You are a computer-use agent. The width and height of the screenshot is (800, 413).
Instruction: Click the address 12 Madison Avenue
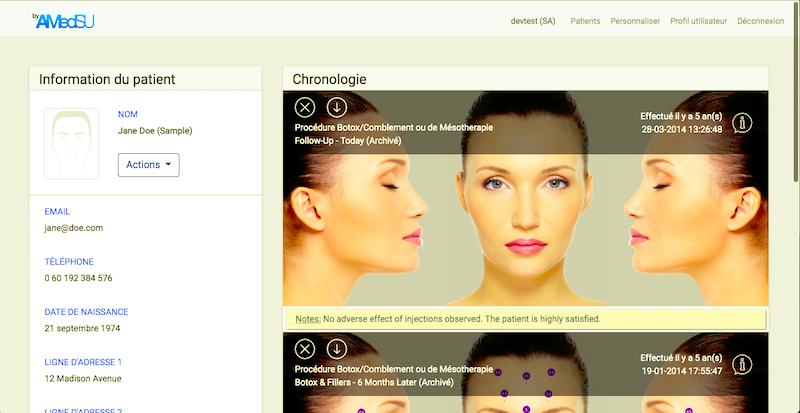[x=83, y=379]
